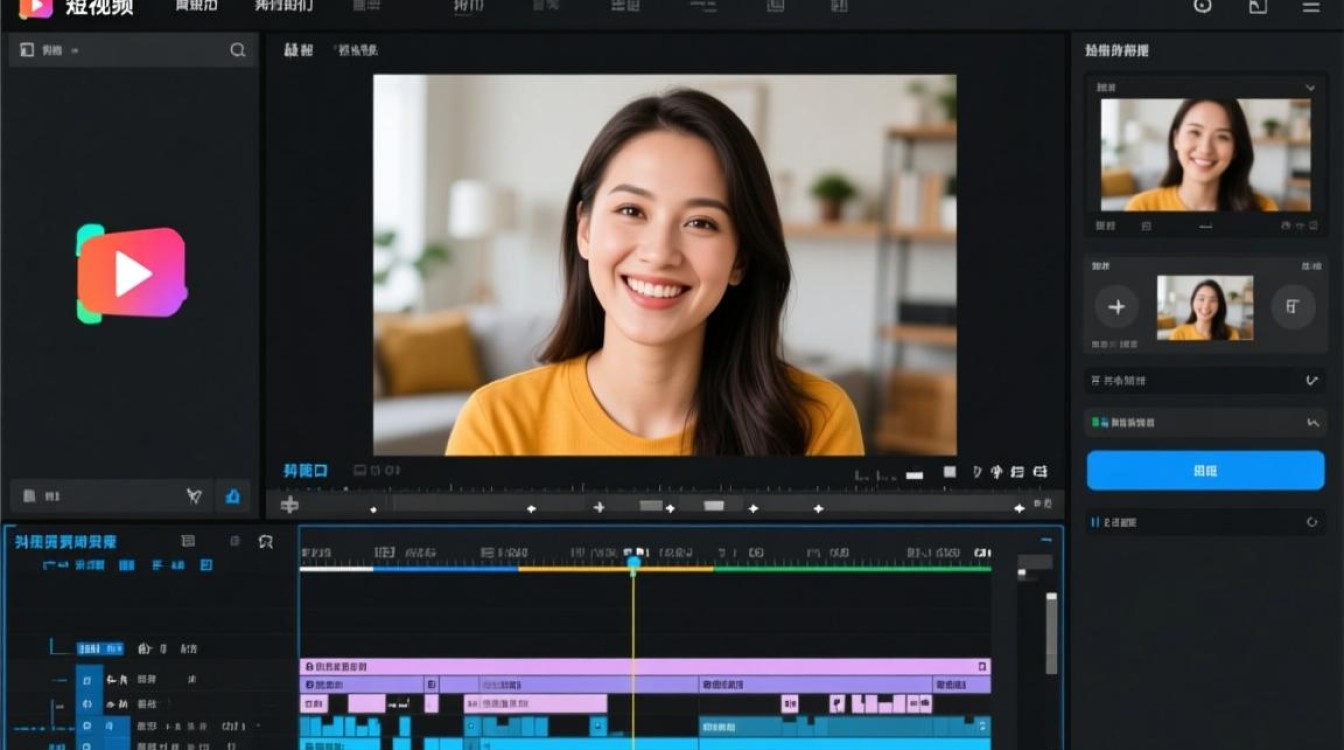Click the main video preview canvas

tap(664, 265)
